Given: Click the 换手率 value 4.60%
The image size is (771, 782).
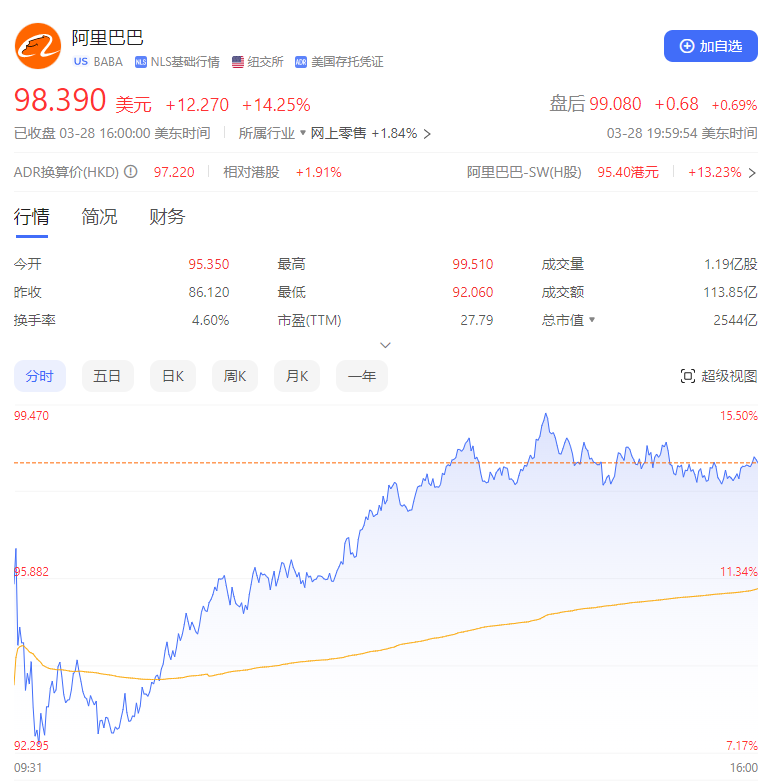Looking at the screenshot, I should [210, 320].
